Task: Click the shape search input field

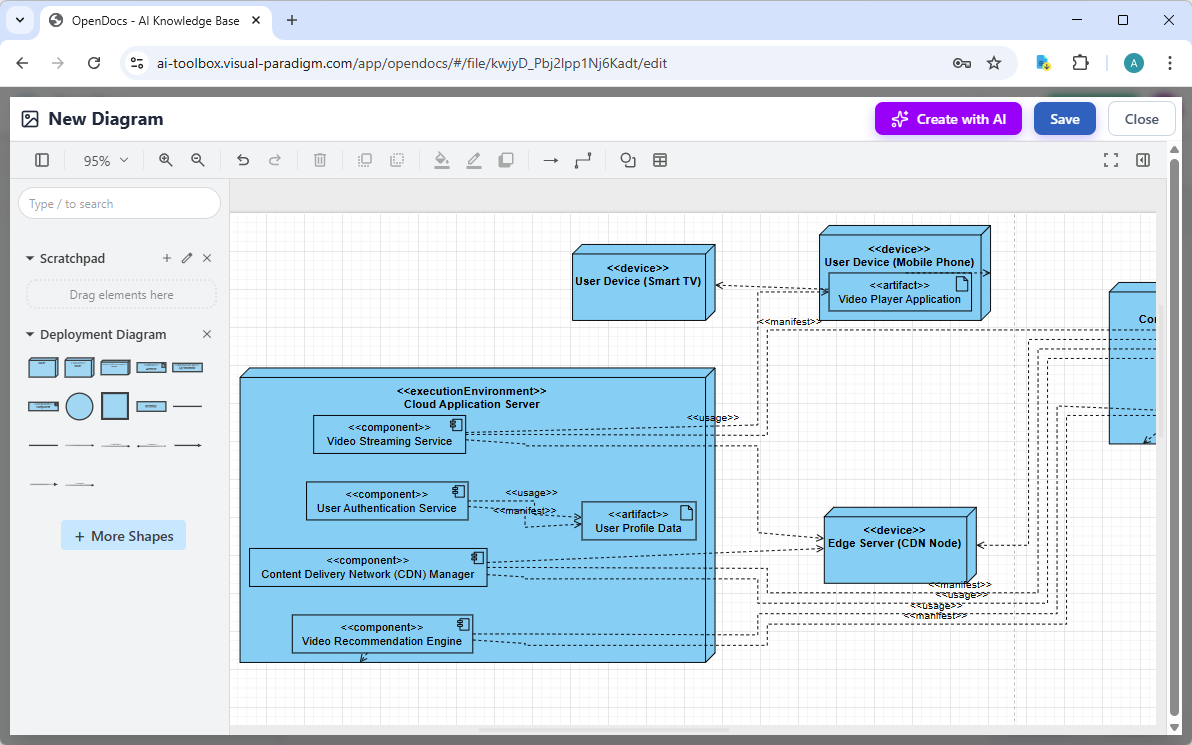Action: tap(119, 203)
